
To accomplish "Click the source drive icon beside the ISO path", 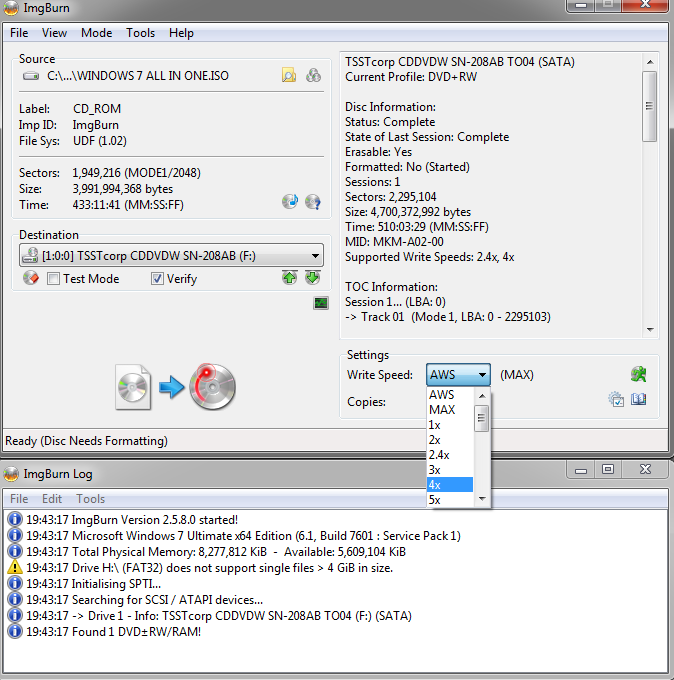I will coord(31,76).
